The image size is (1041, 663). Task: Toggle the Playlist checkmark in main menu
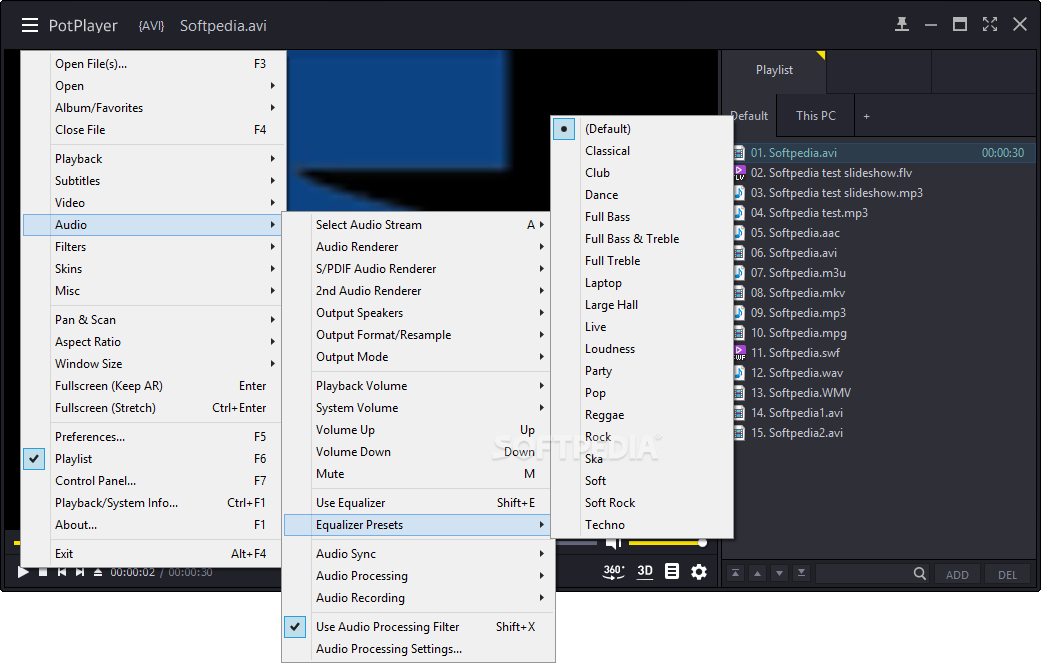coord(34,459)
